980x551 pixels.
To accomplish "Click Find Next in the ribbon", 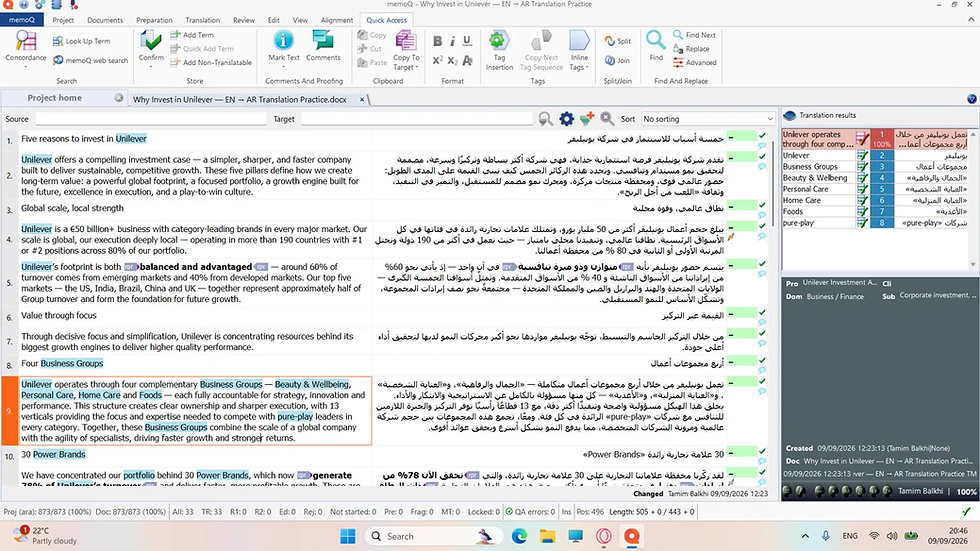I will pyautogui.click(x=694, y=35).
